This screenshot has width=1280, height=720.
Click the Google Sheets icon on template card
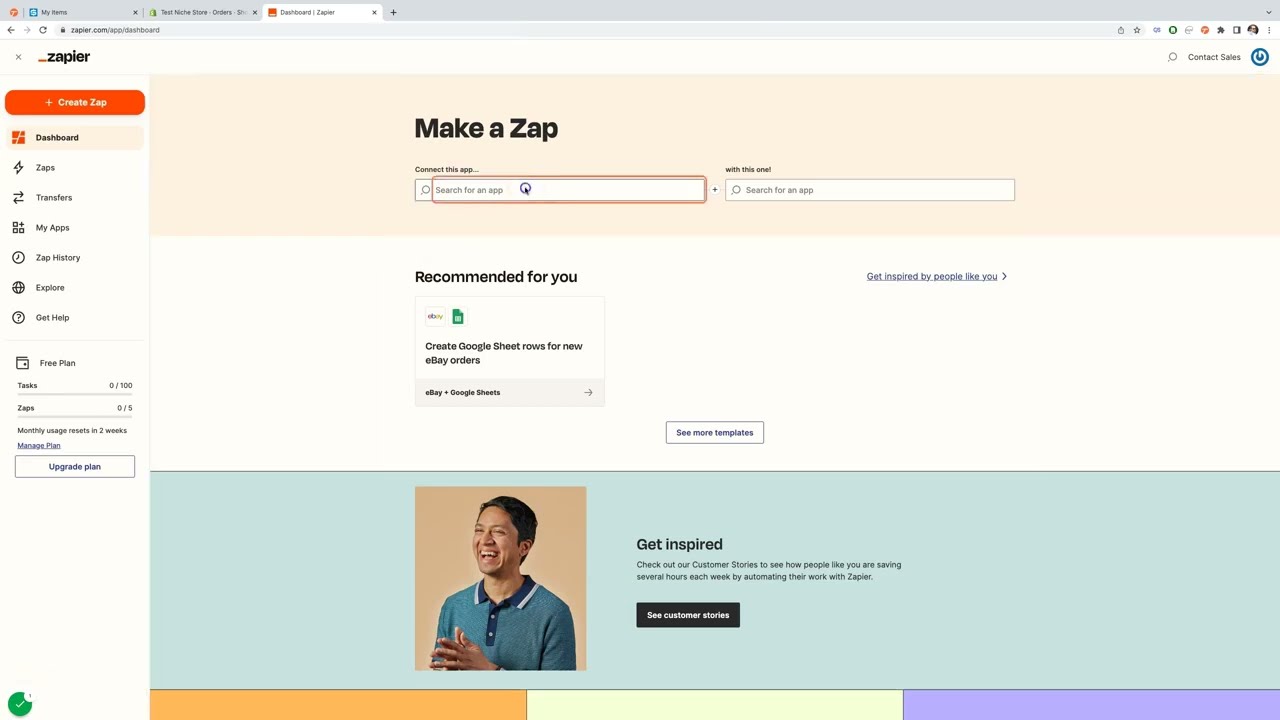click(458, 317)
